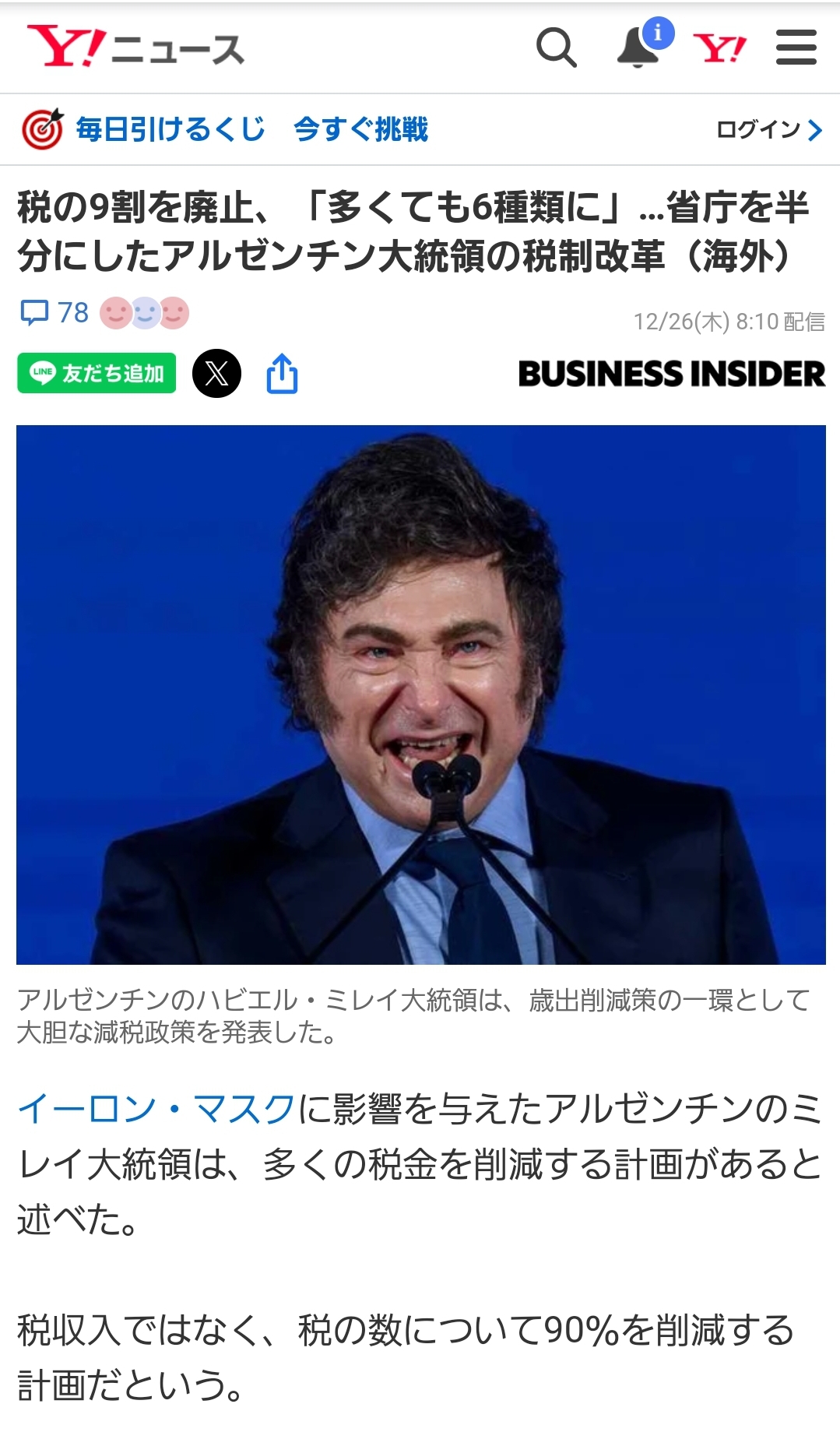Go to the Yahoo! ニュース logo home

click(x=135, y=47)
